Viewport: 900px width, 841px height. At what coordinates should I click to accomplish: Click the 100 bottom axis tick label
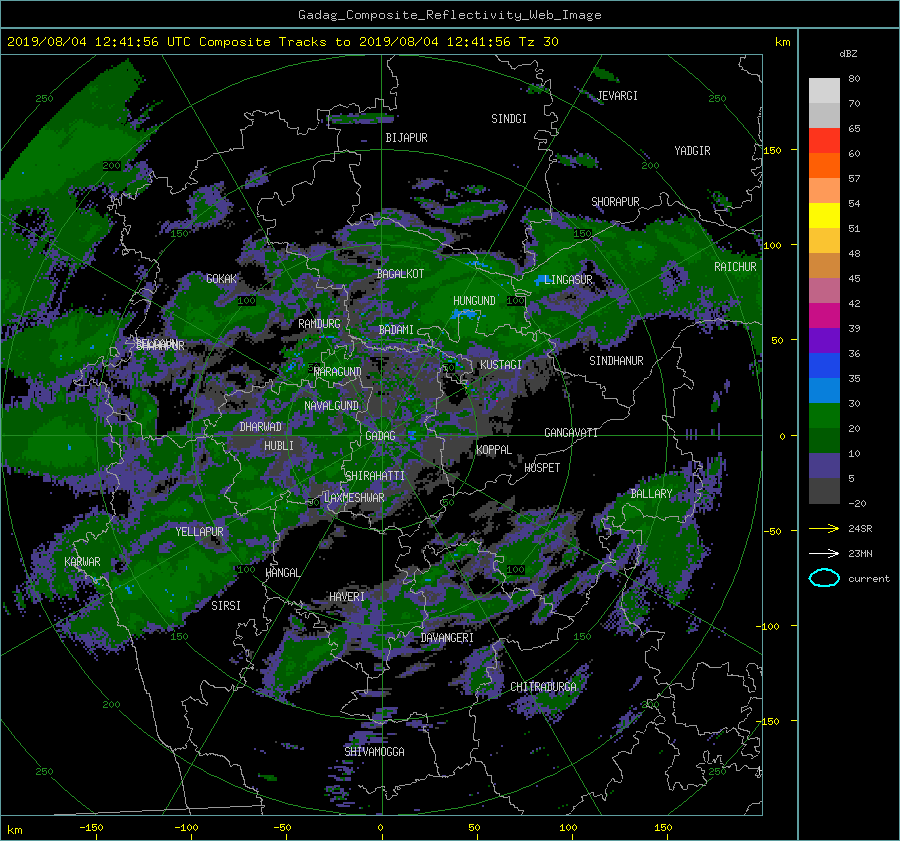(x=568, y=828)
